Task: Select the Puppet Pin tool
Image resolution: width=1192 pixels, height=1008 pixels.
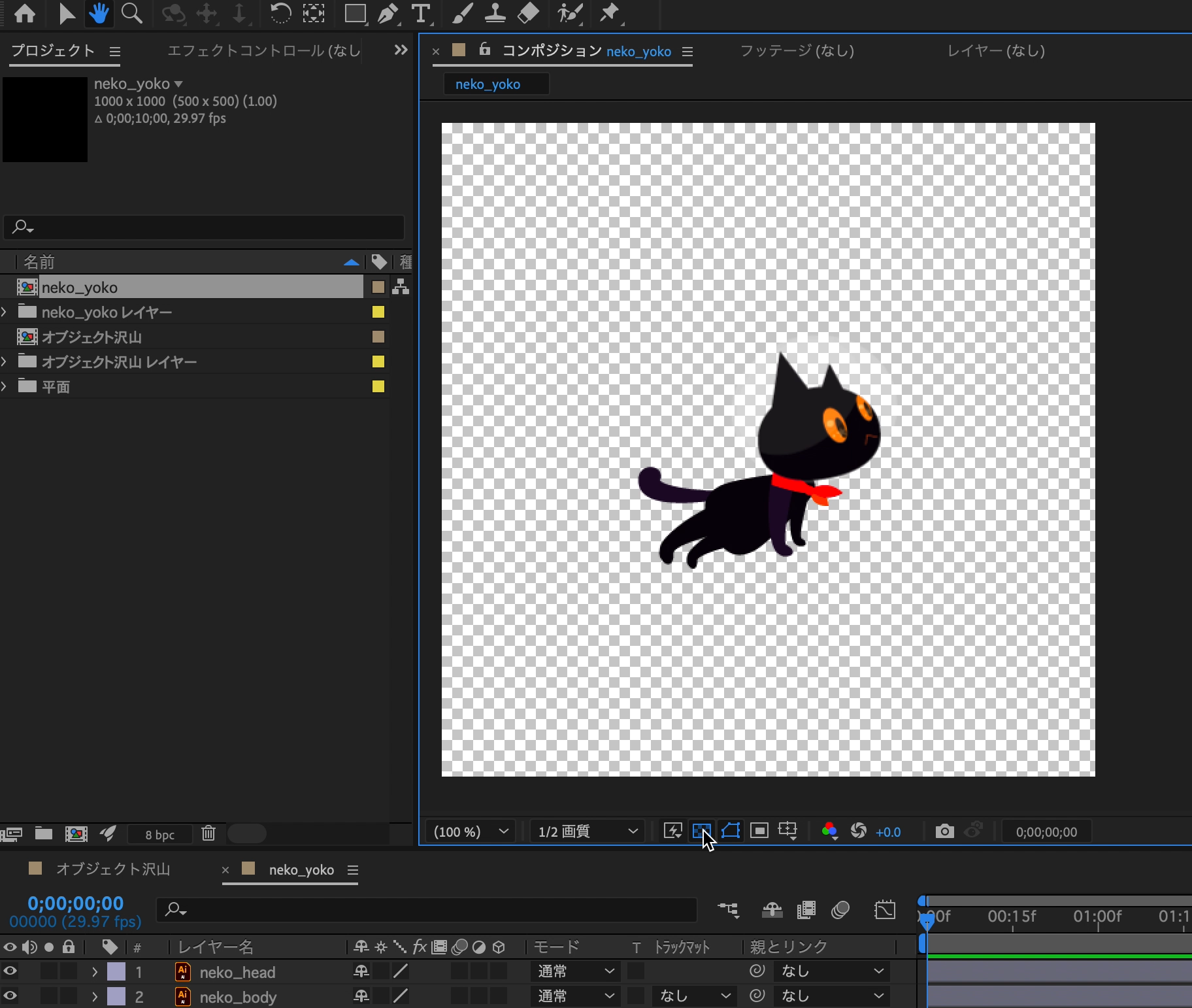Action: (x=610, y=14)
